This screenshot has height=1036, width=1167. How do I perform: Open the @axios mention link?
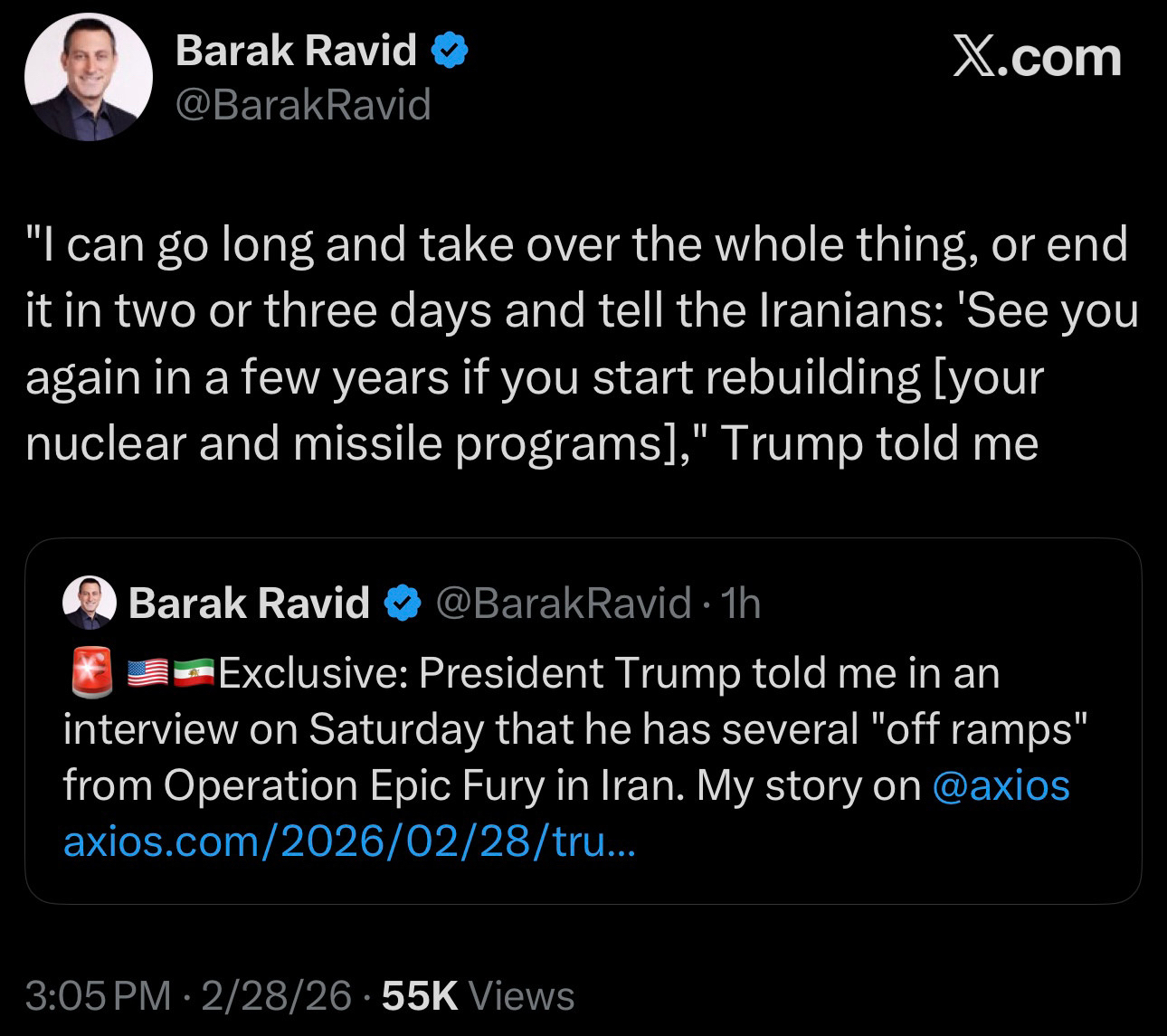point(1000,785)
